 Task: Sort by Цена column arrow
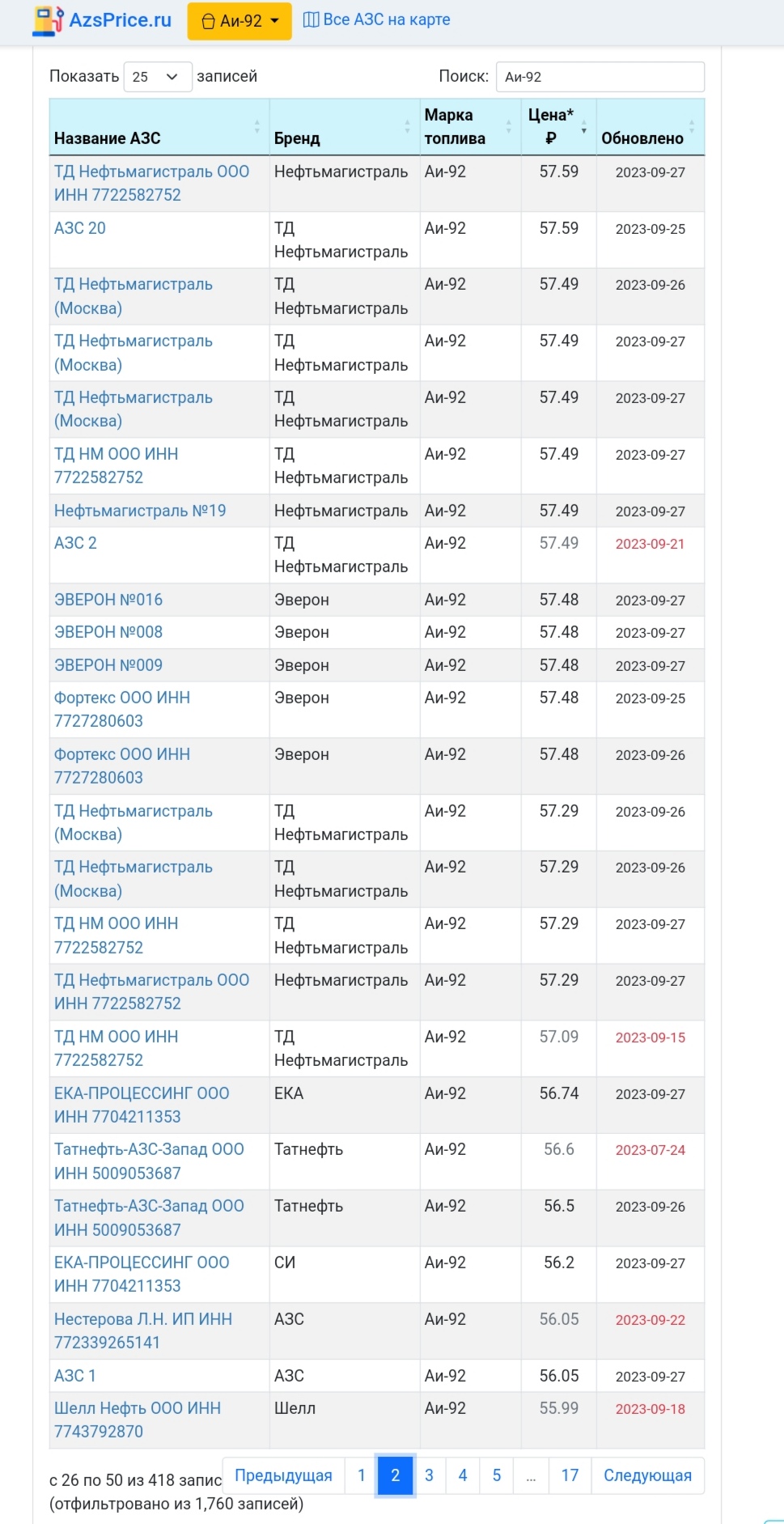tap(583, 126)
